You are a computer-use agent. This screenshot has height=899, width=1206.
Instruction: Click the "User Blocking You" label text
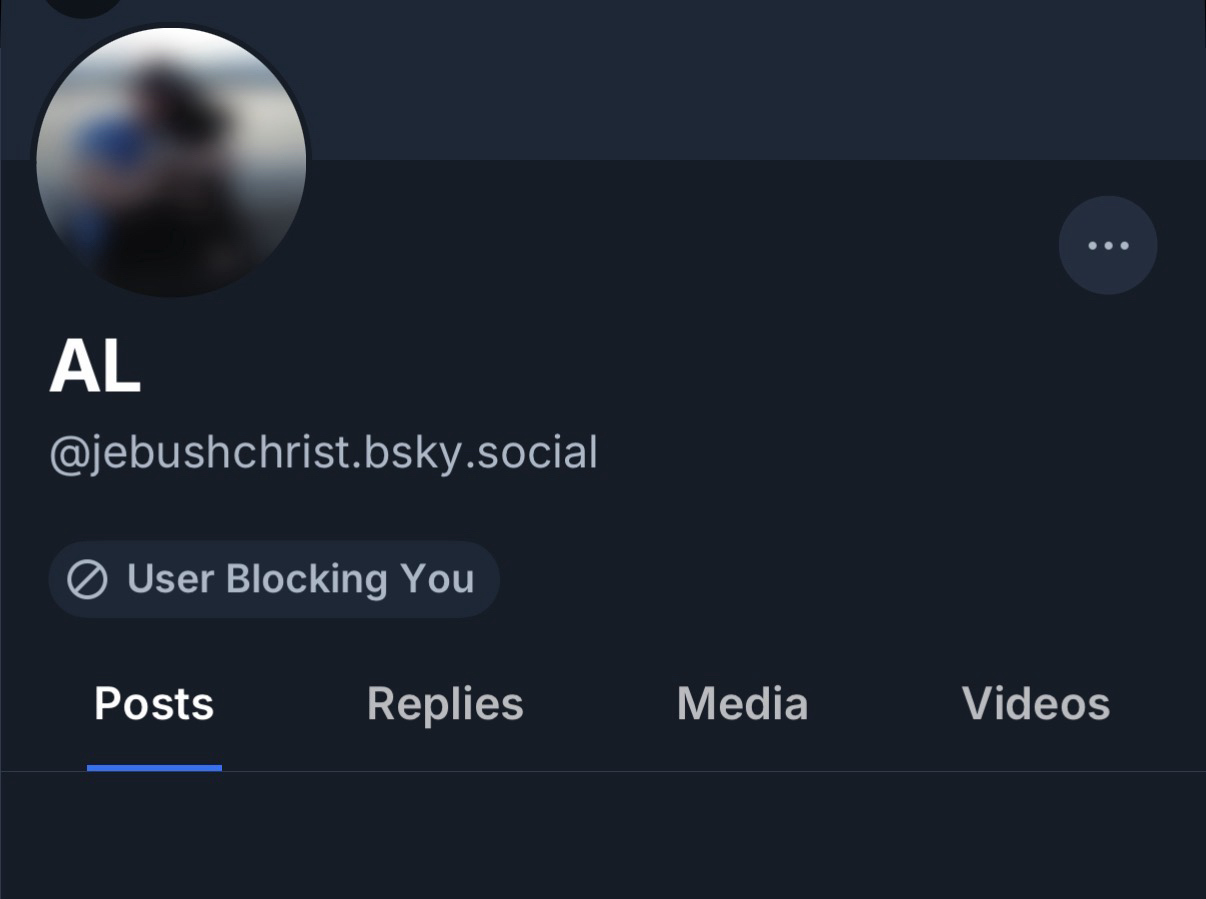[300, 580]
